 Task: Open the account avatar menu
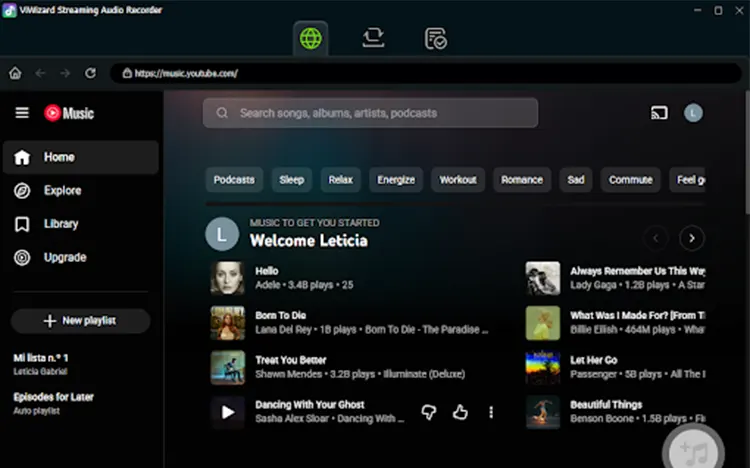[693, 113]
